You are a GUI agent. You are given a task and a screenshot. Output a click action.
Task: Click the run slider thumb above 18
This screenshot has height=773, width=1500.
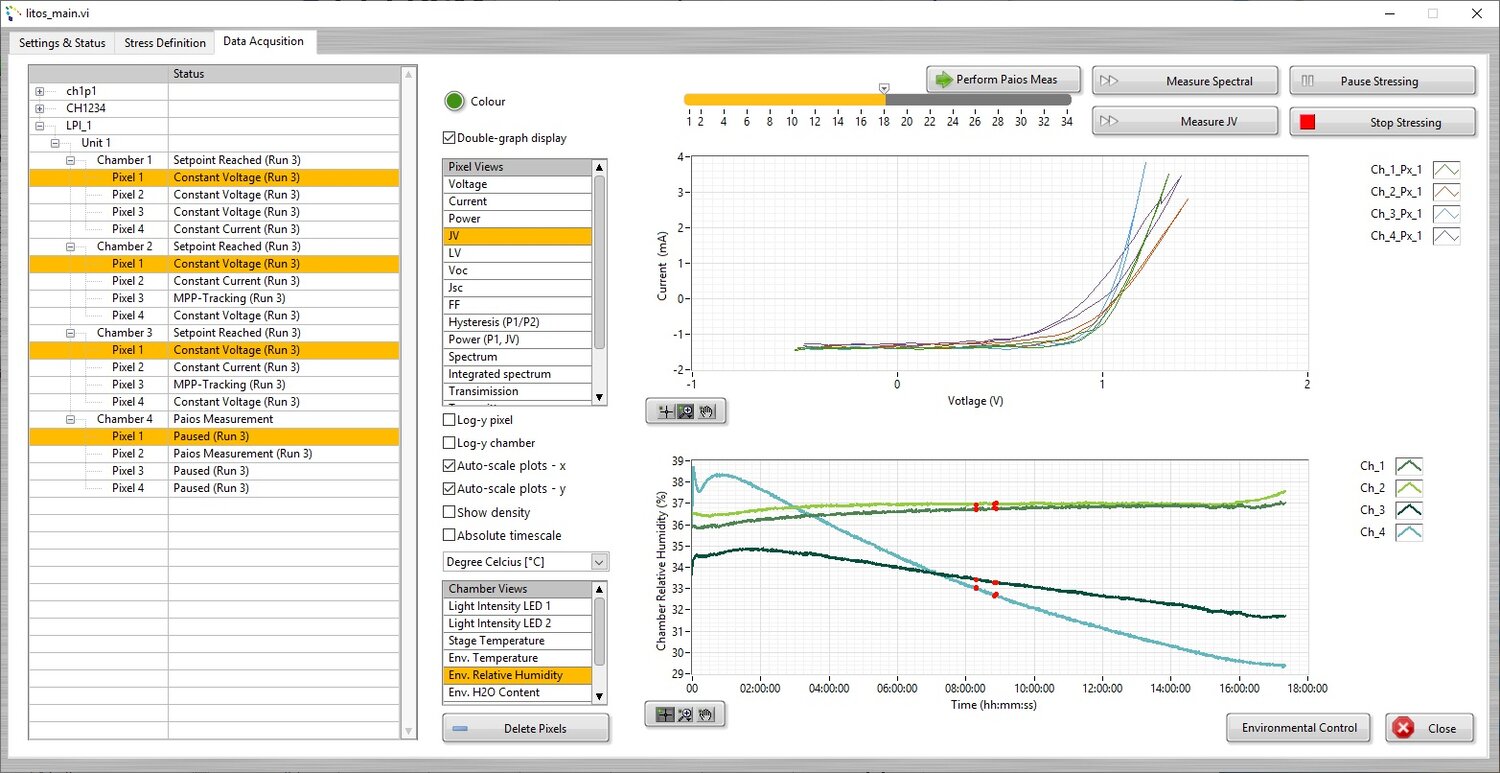[x=883, y=89]
